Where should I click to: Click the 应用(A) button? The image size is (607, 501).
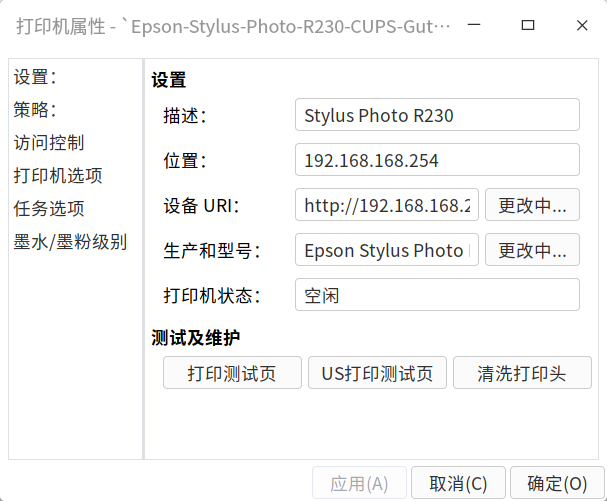(359, 483)
